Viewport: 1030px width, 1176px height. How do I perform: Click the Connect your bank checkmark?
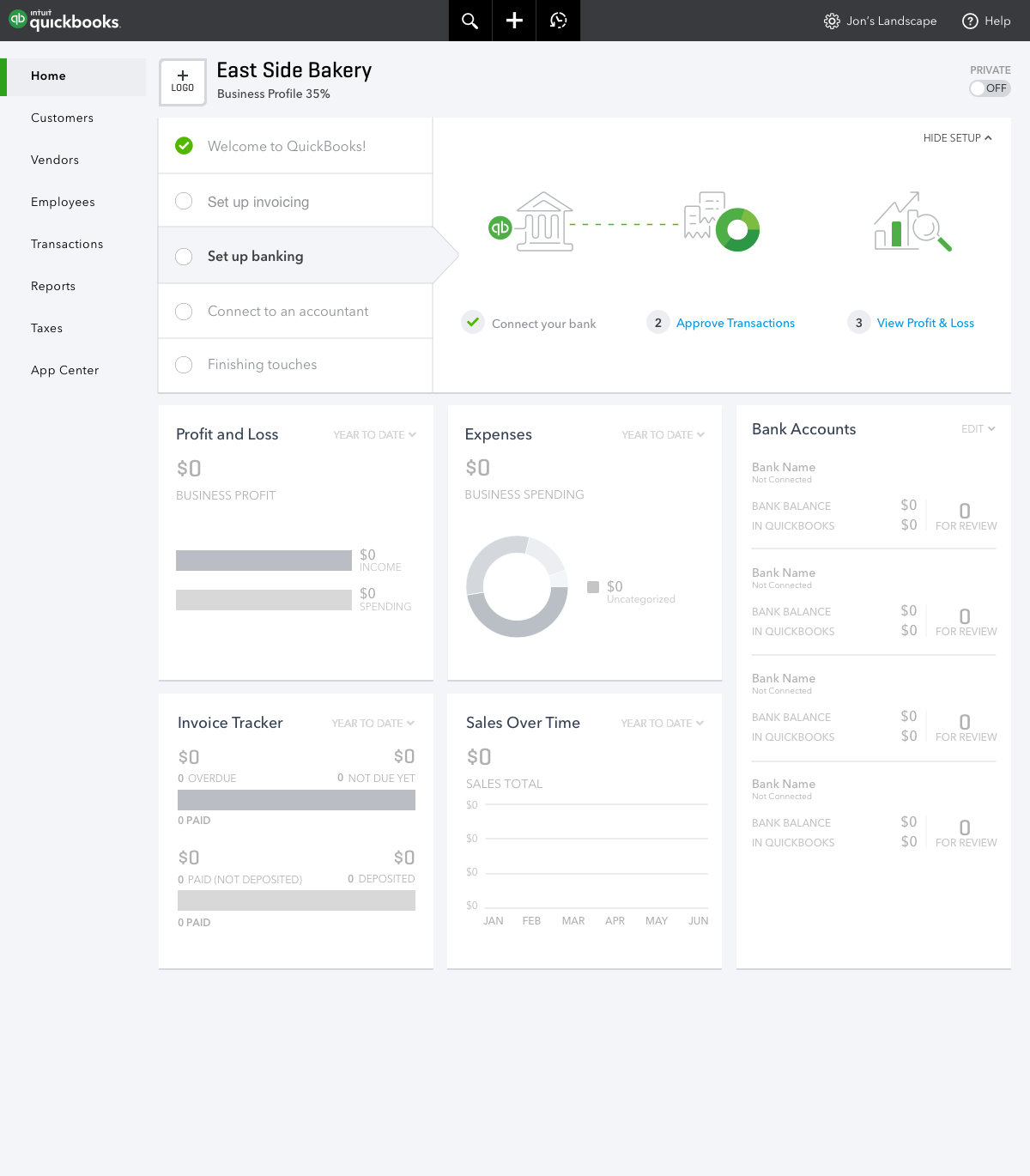(473, 322)
